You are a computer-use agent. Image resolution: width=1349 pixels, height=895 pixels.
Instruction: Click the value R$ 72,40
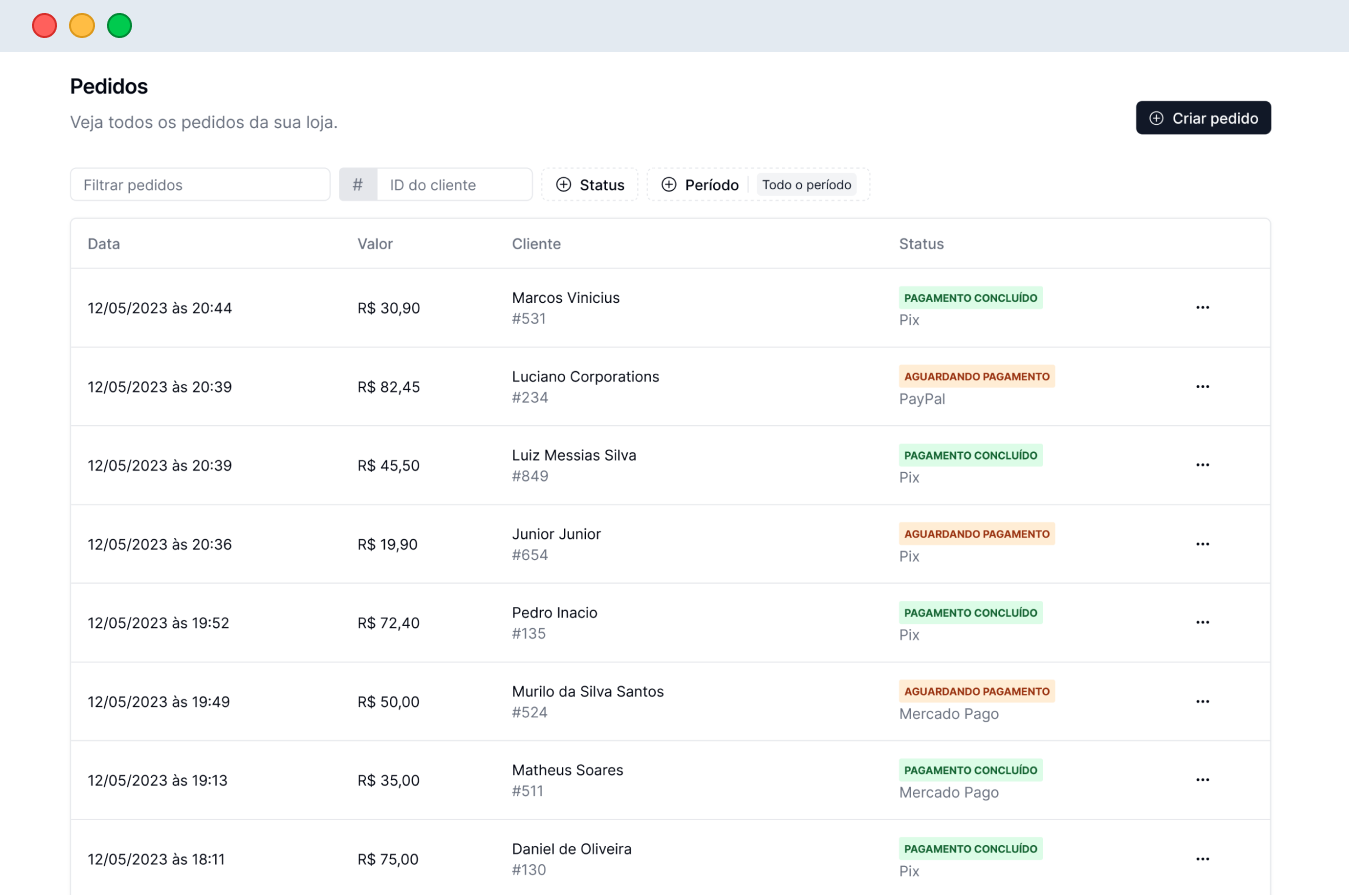coord(389,623)
